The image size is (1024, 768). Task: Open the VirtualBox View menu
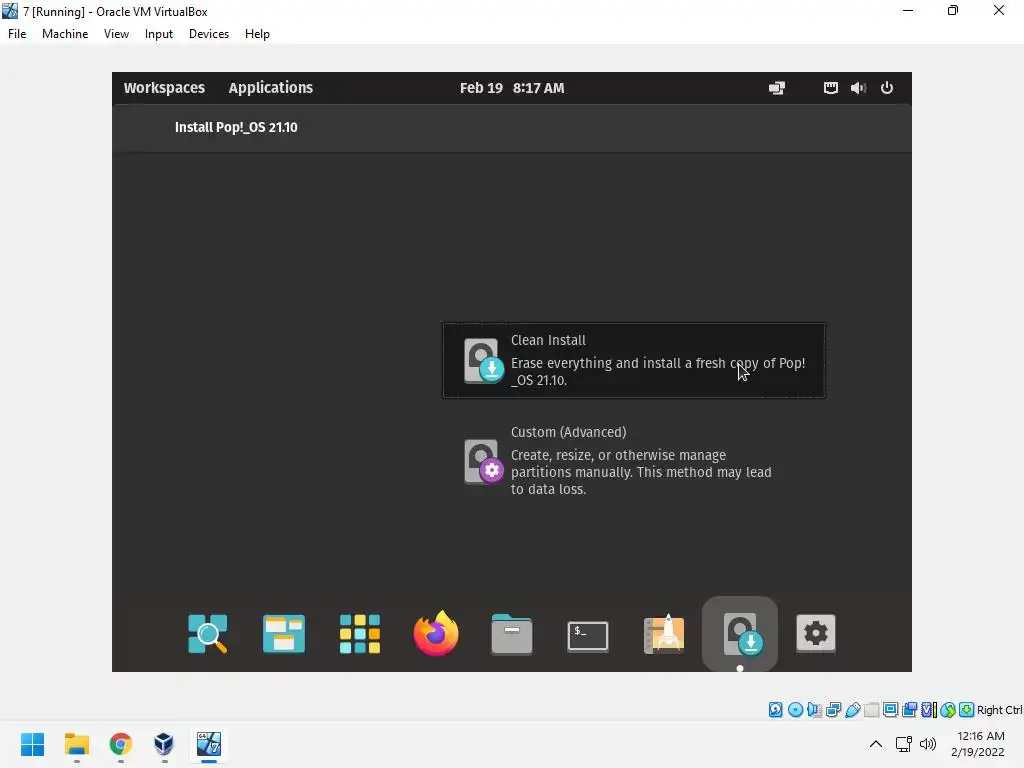(116, 34)
